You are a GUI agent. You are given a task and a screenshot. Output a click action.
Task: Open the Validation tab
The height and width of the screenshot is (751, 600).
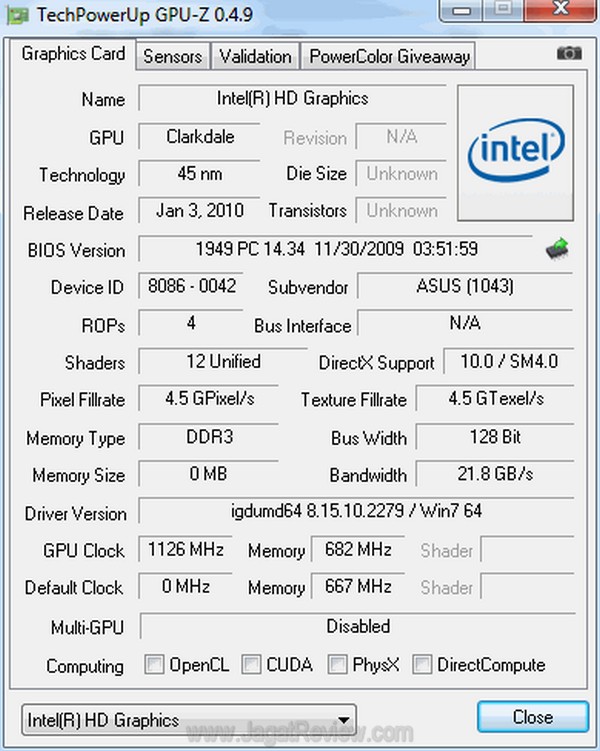click(255, 56)
